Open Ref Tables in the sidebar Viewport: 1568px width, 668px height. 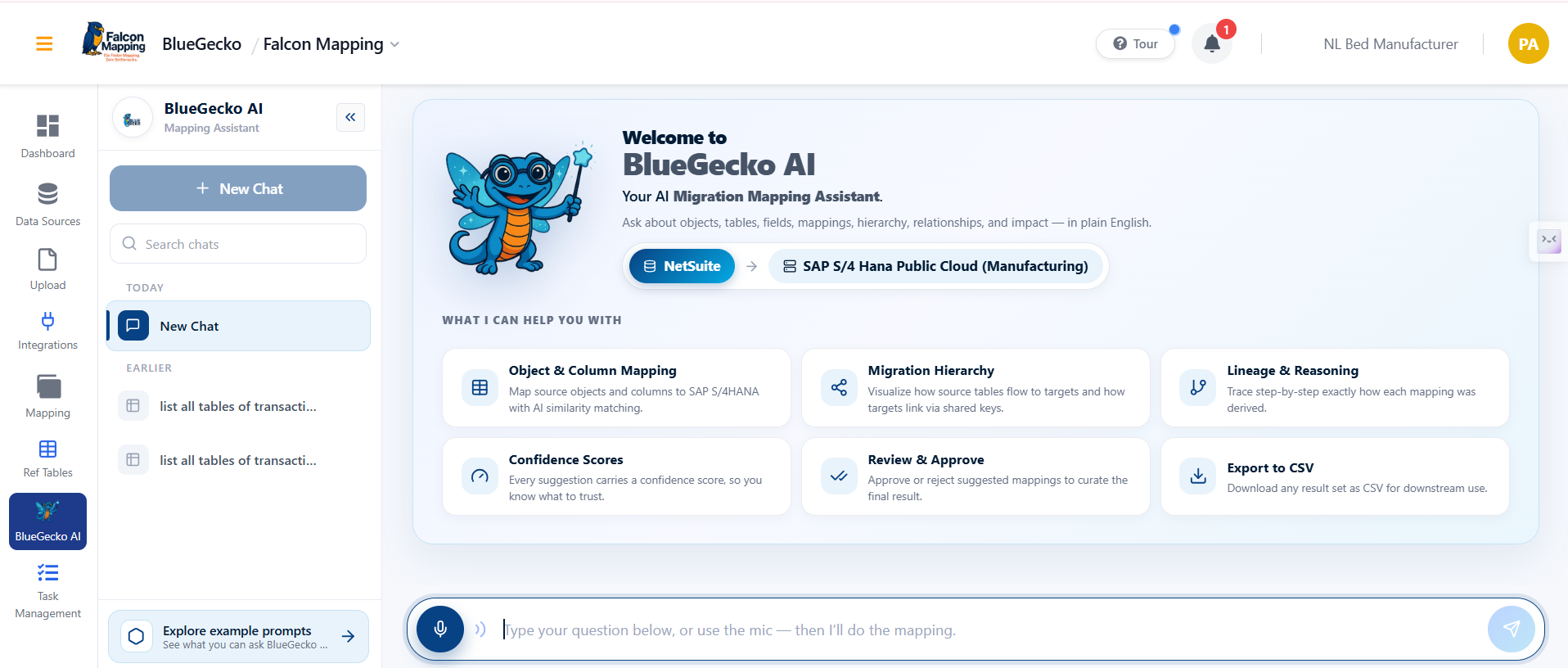click(48, 458)
